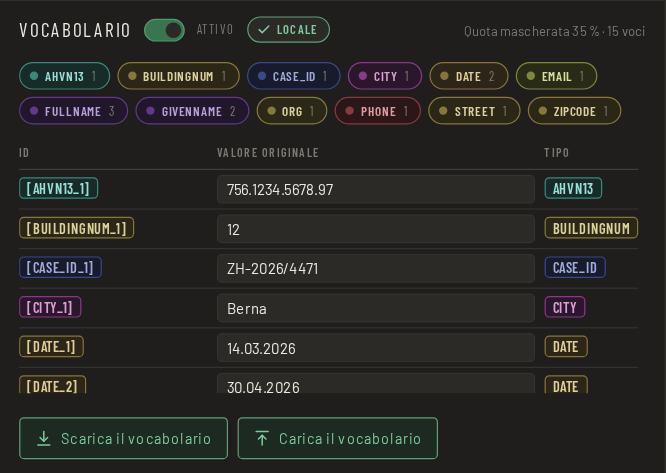The width and height of the screenshot is (666, 473).
Task: Toggle the Vocabolario active switch
Action: click(164, 30)
